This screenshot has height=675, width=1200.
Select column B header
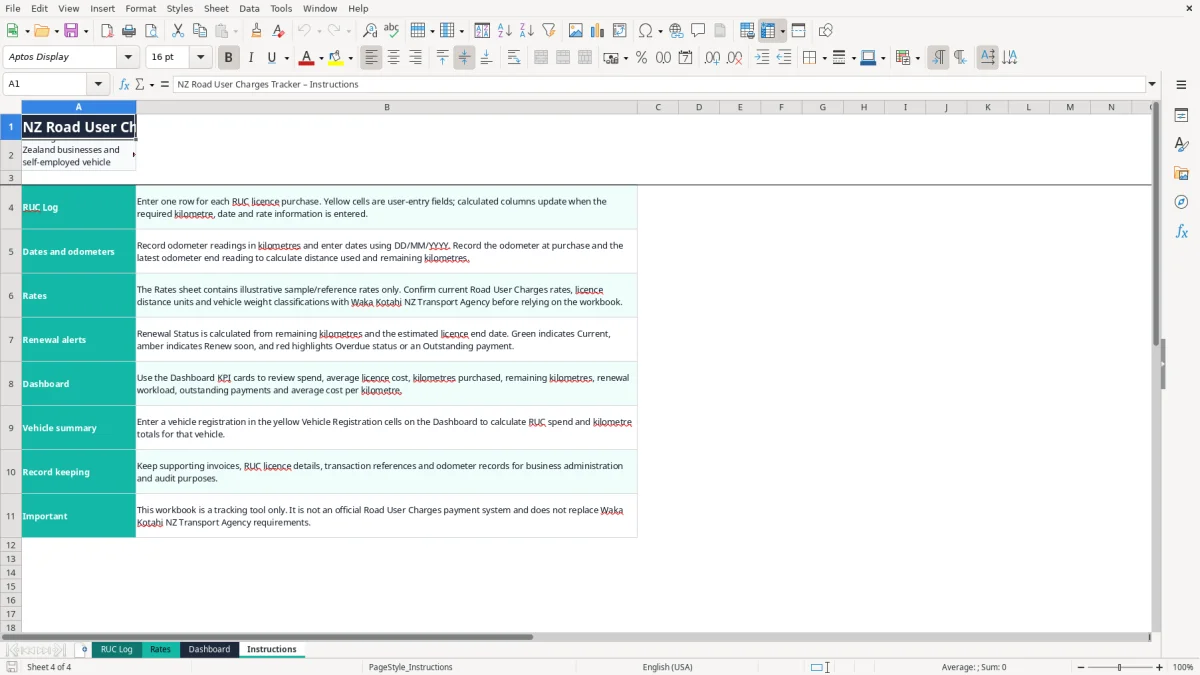(387, 107)
